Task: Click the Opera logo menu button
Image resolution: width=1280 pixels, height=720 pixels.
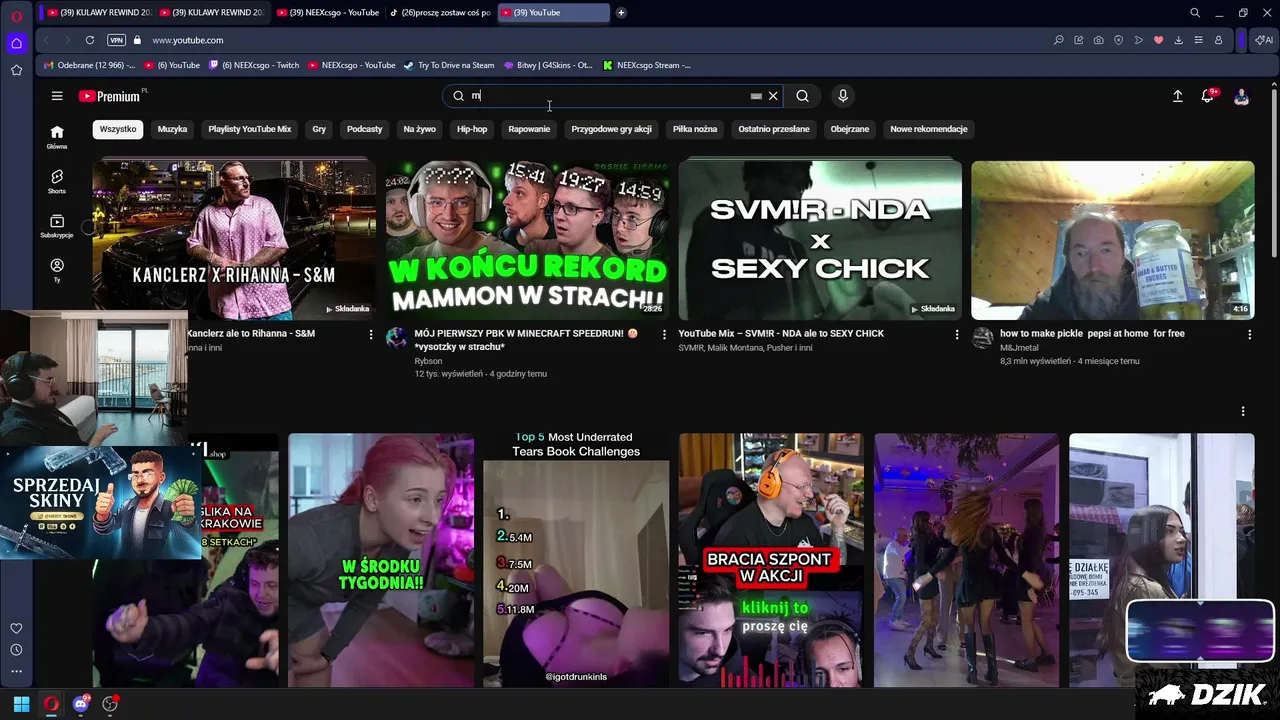Action: pyautogui.click(x=16, y=16)
